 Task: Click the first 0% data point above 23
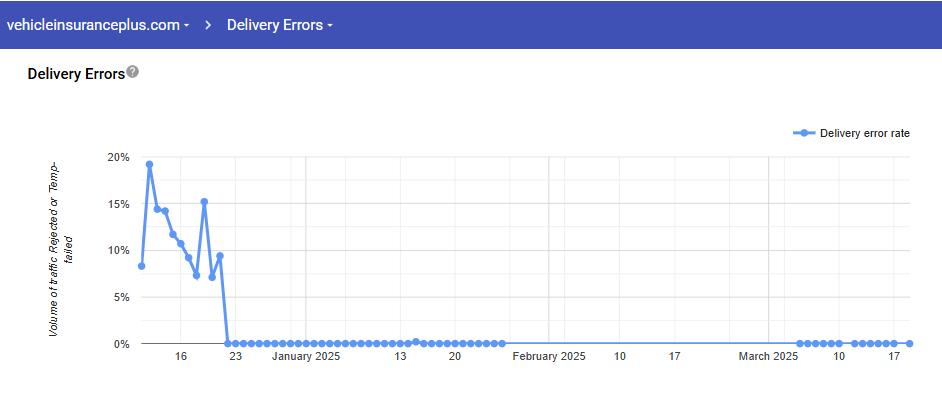(228, 343)
